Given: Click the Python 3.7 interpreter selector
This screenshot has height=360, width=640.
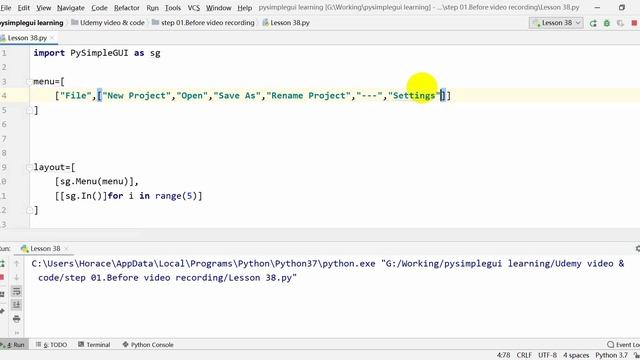Looking at the screenshot, I should coord(611,355).
